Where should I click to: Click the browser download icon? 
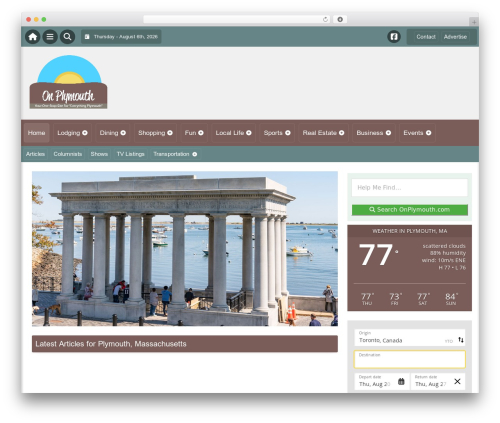point(340,19)
